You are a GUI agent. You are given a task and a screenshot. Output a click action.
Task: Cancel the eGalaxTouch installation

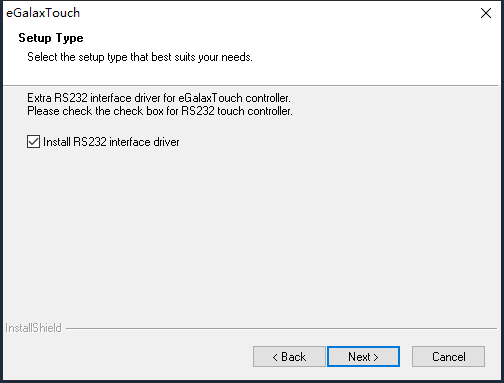(x=448, y=357)
